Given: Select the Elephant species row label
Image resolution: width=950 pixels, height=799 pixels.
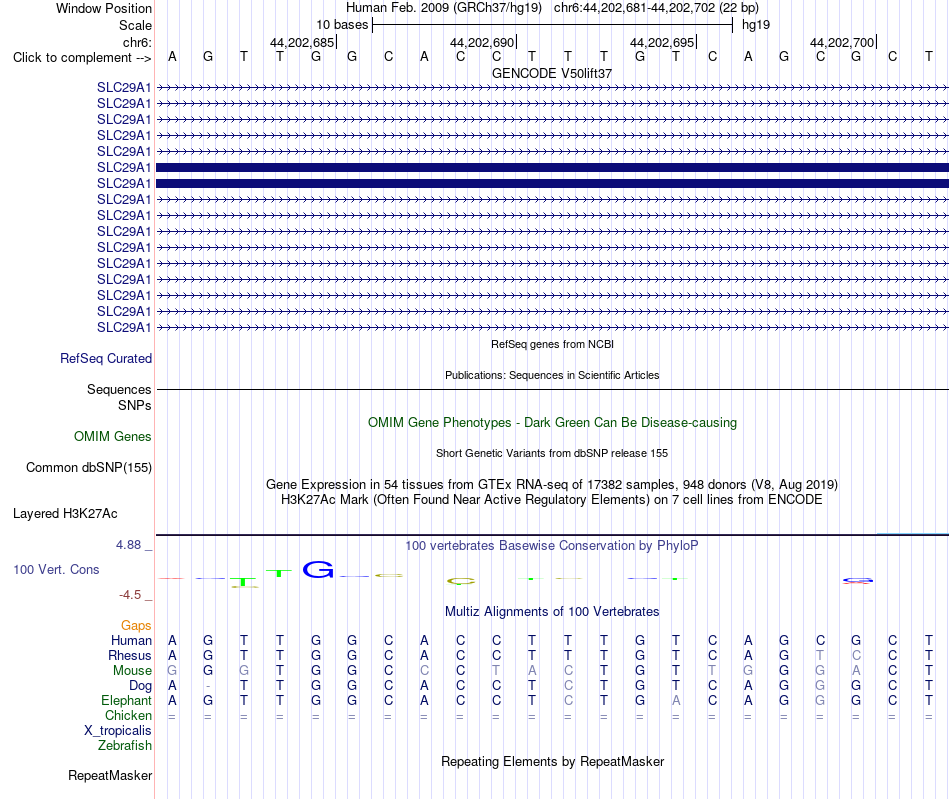Looking at the screenshot, I should click(127, 701).
